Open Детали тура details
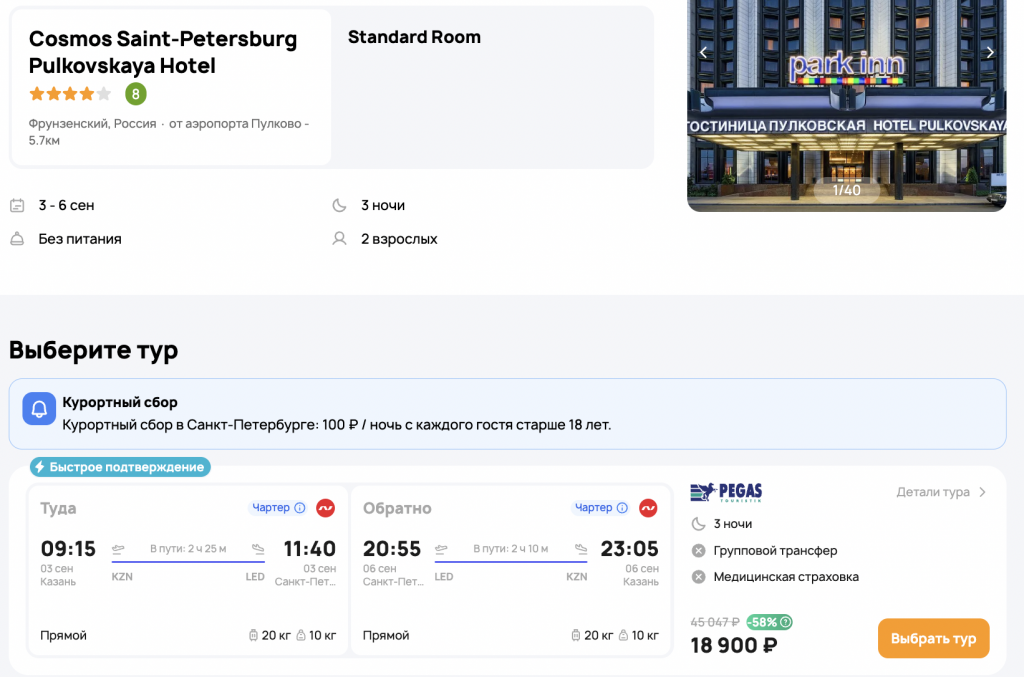 tap(932, 492)
